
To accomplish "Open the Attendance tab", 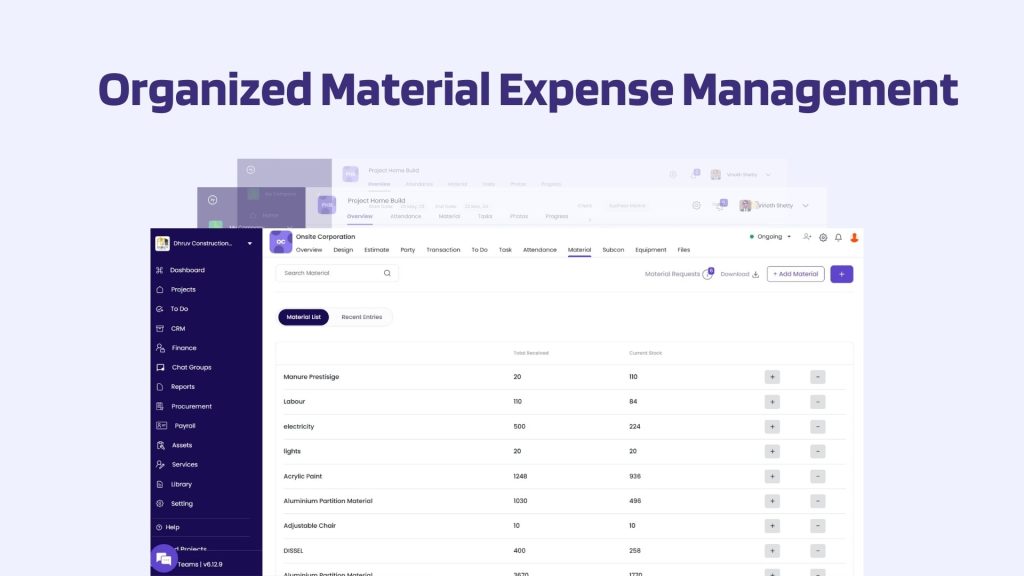I will (x=539, y=250).
